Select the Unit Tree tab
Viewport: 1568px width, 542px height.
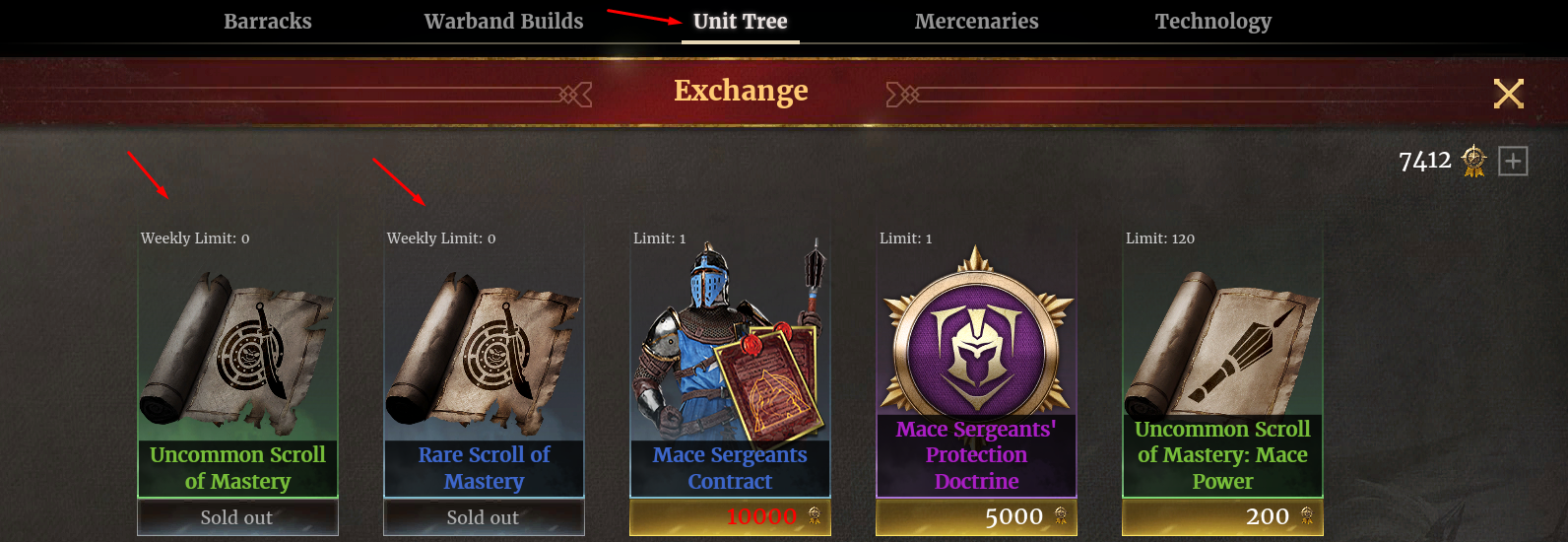740,22
